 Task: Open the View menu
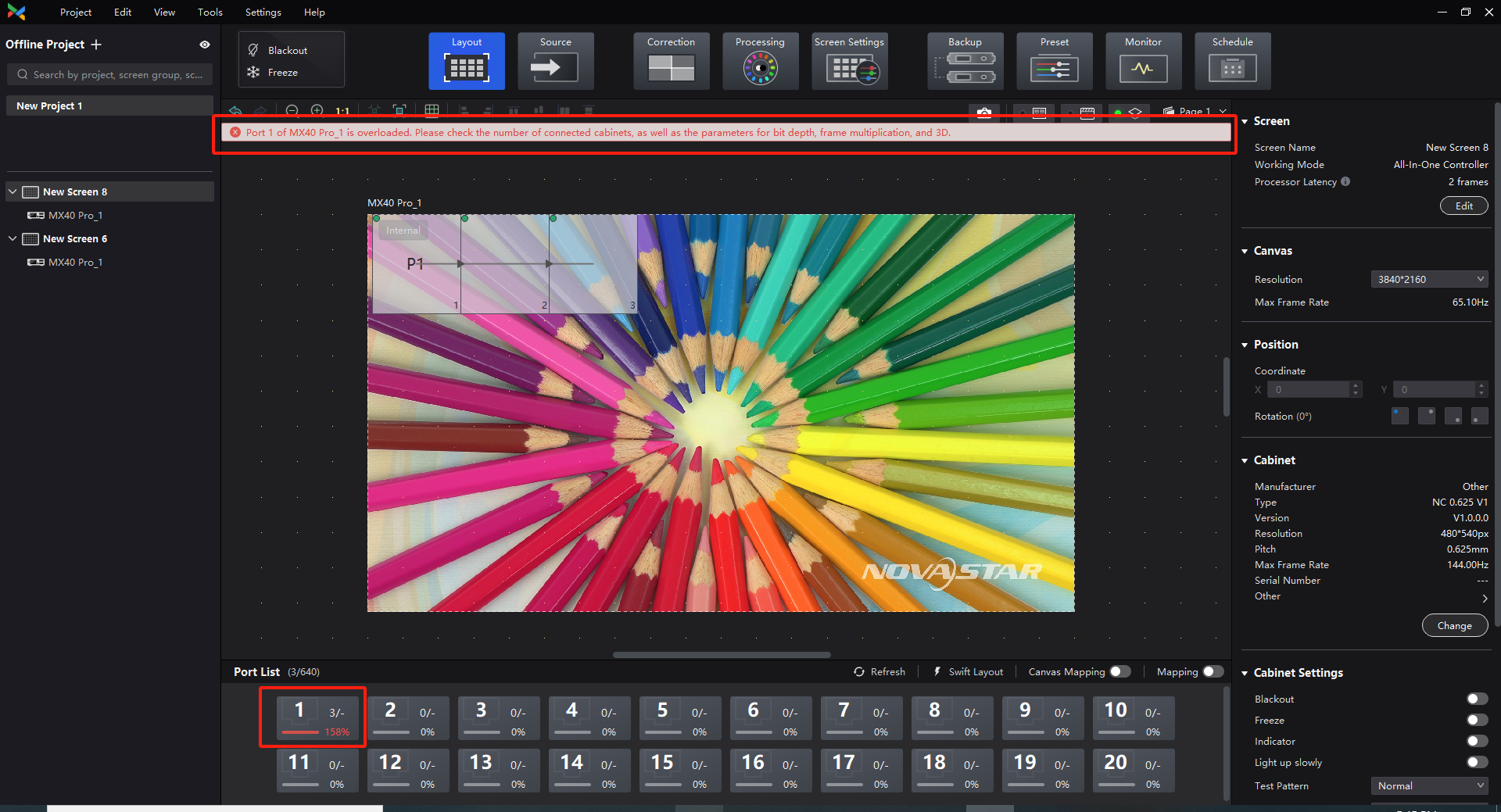click(x=164, y=12)
